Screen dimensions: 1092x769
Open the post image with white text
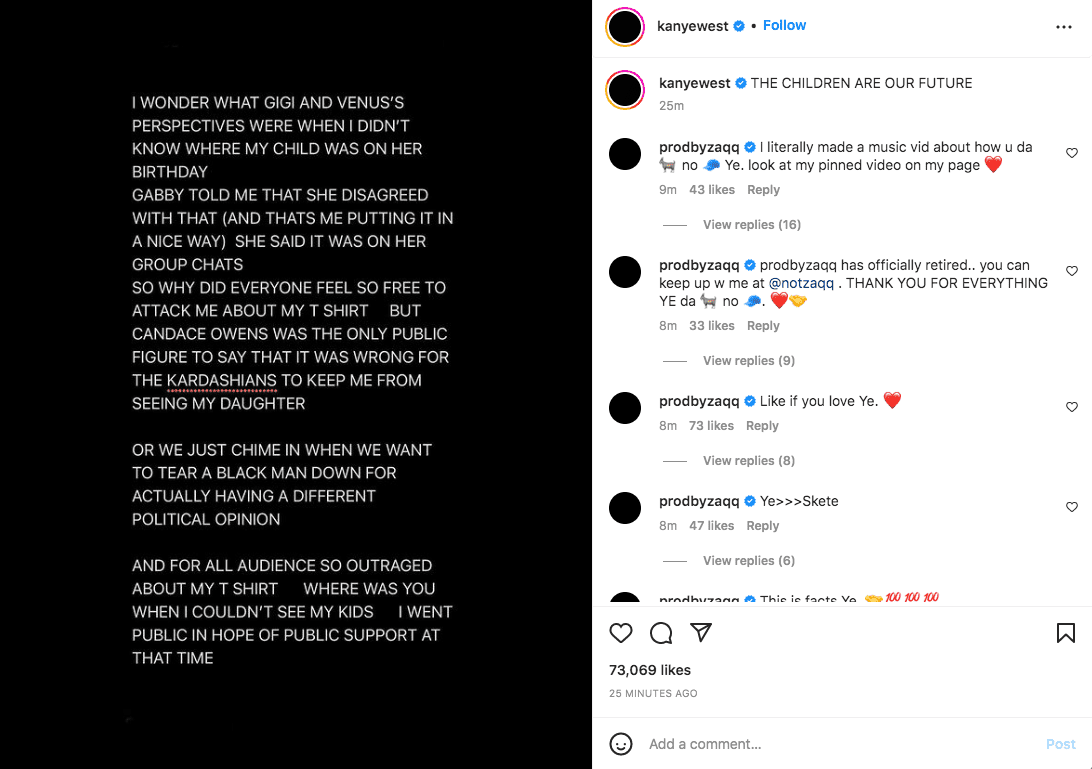click(x=296, y=384)
